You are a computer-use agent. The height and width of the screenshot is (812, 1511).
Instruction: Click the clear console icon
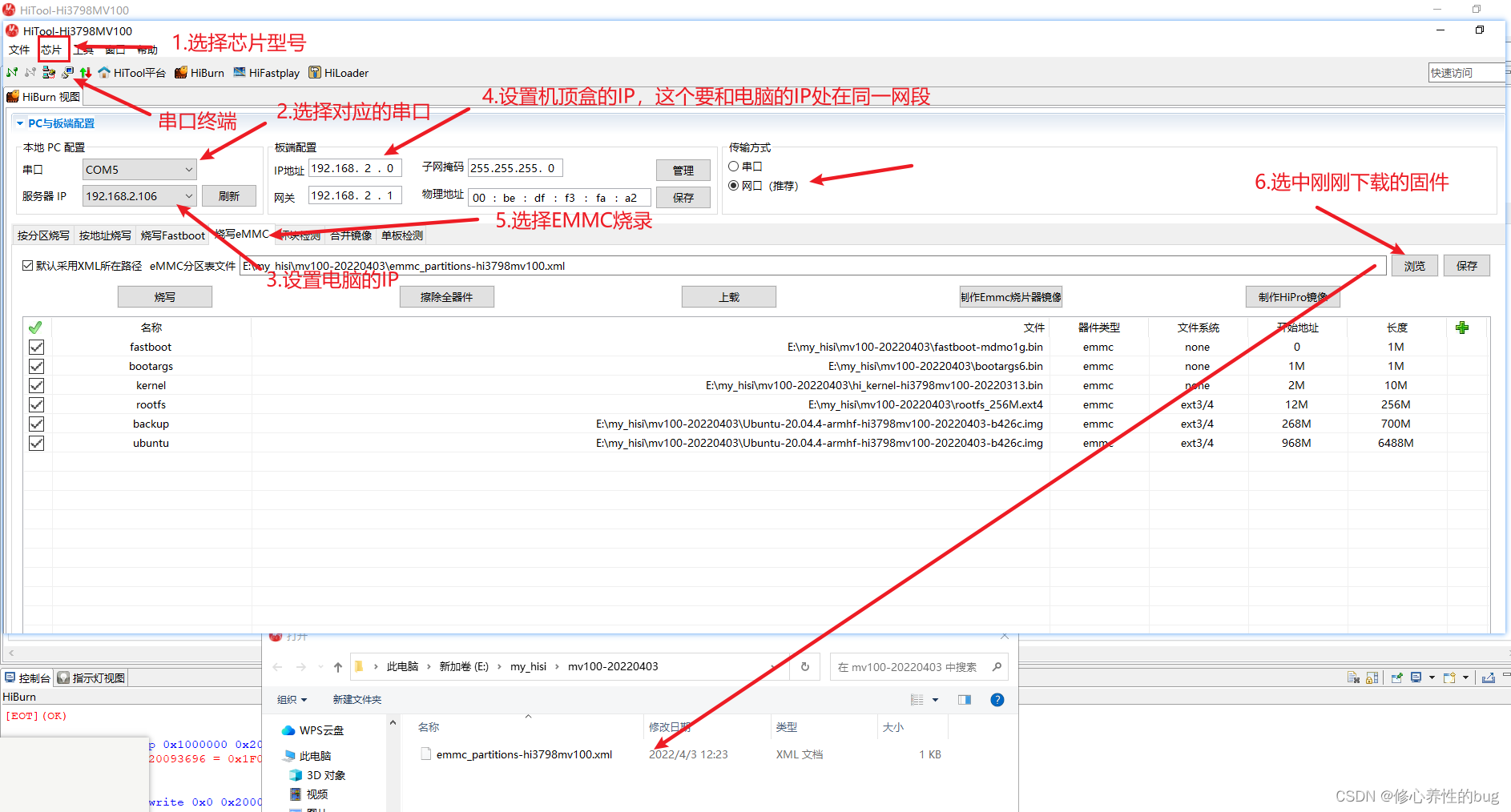click(x=1353, y=677)
